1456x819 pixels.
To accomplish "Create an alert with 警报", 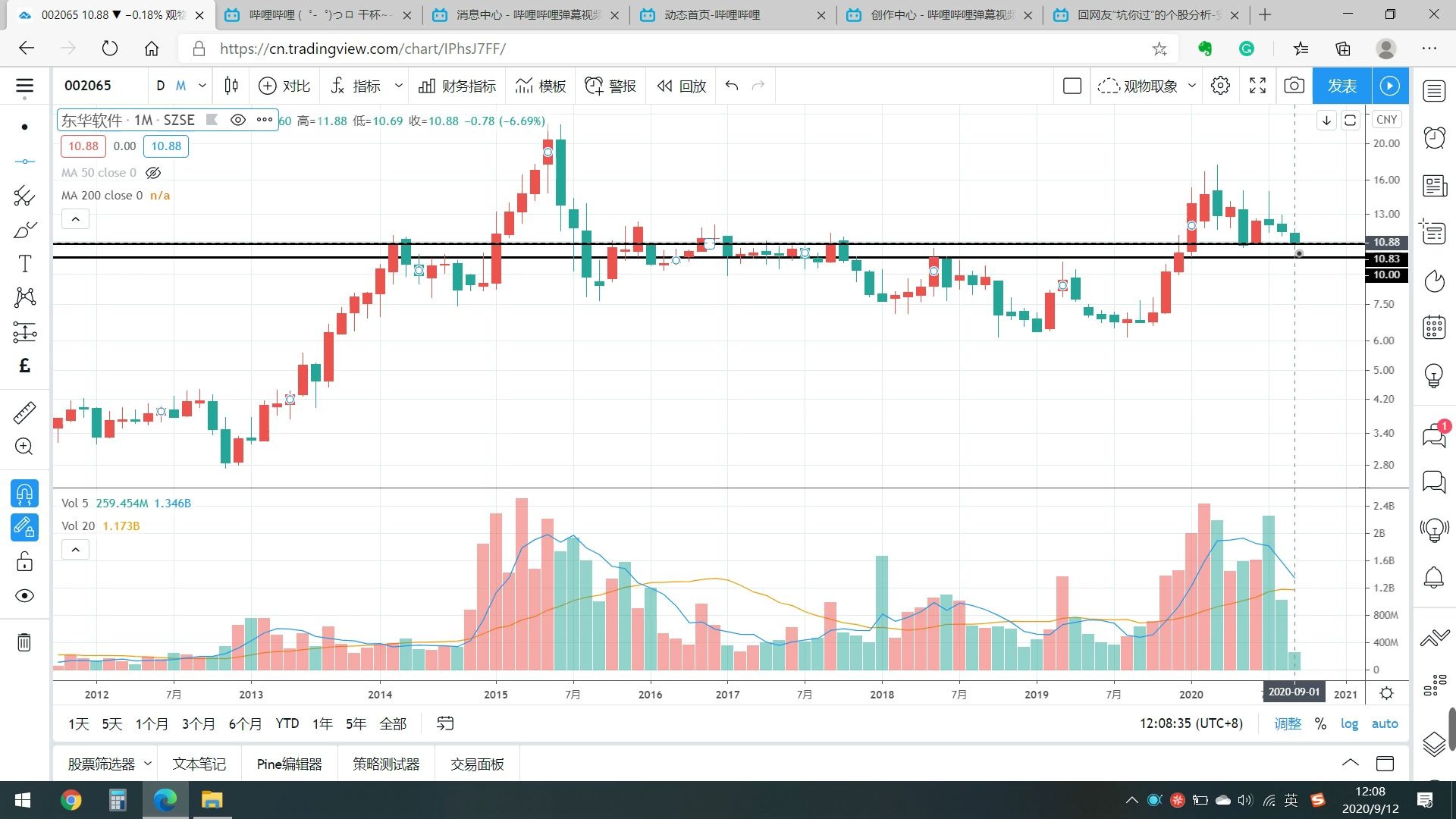I will (x=610, y=86).
